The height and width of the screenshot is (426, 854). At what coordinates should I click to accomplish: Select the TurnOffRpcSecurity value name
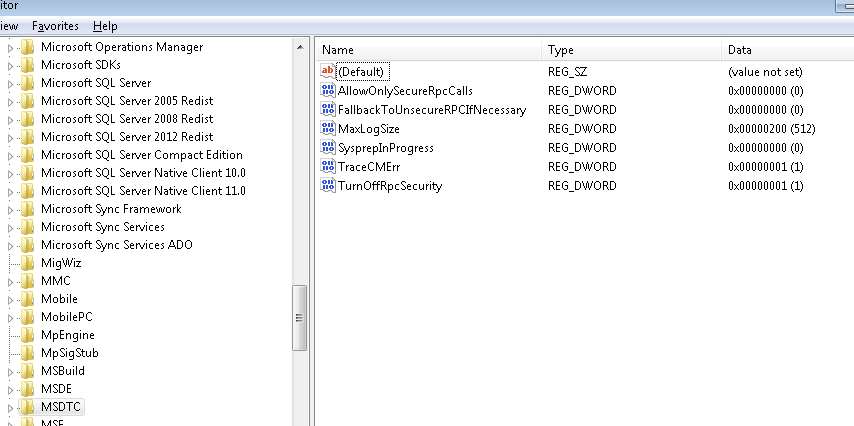click(x=390, y=185)
